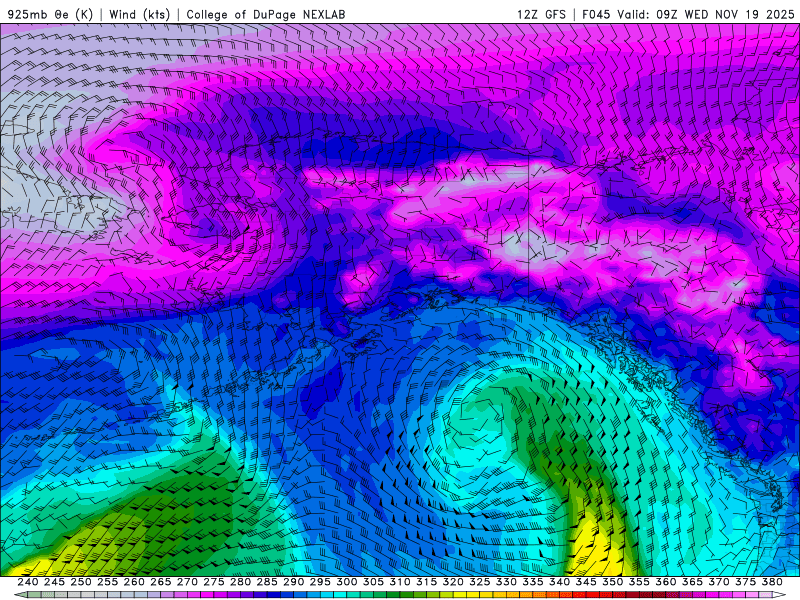
Task: Click the "Wind (kts)" header label
Action: click(140, 14)
